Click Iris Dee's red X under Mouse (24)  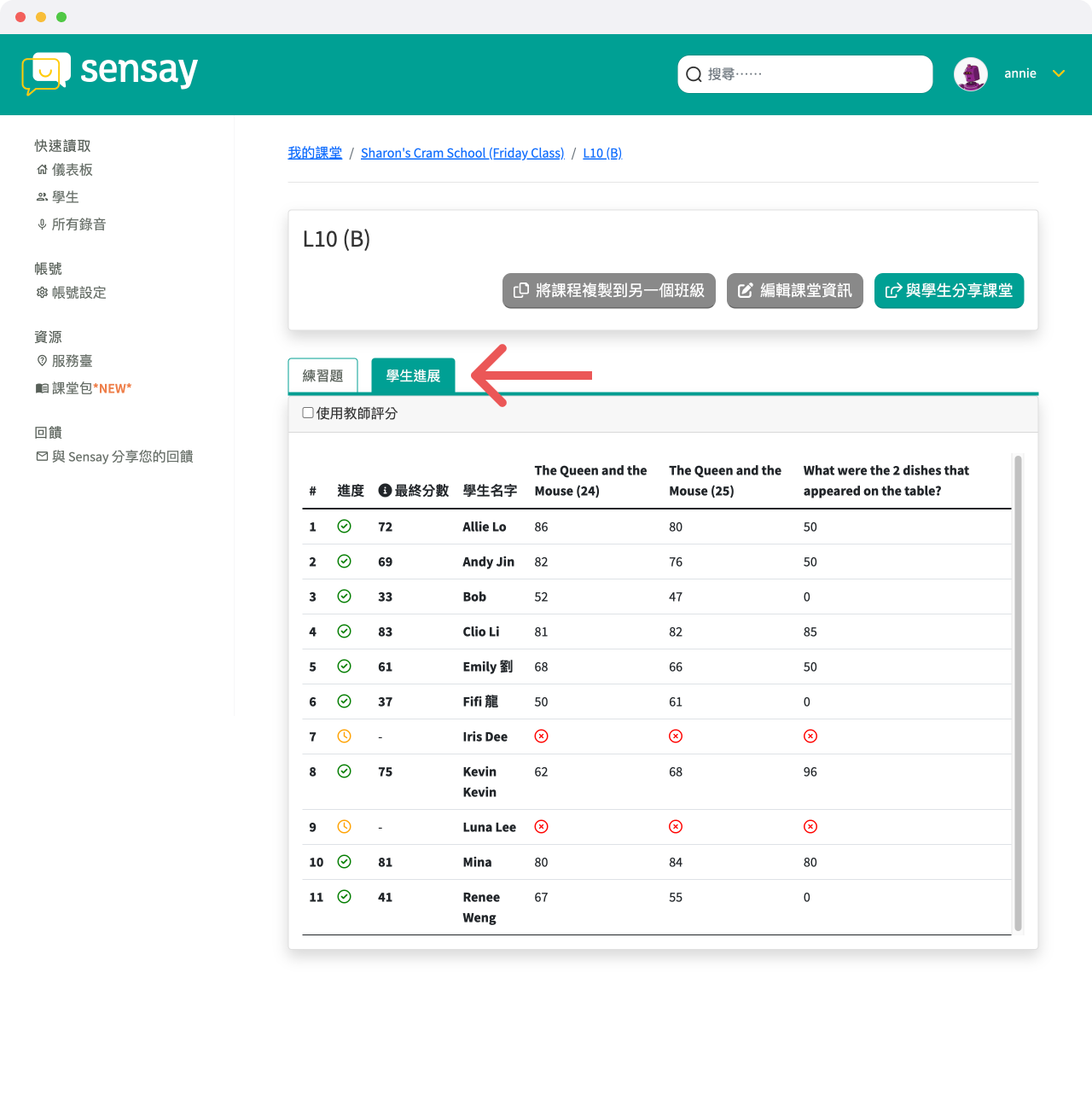click(542, 736)
